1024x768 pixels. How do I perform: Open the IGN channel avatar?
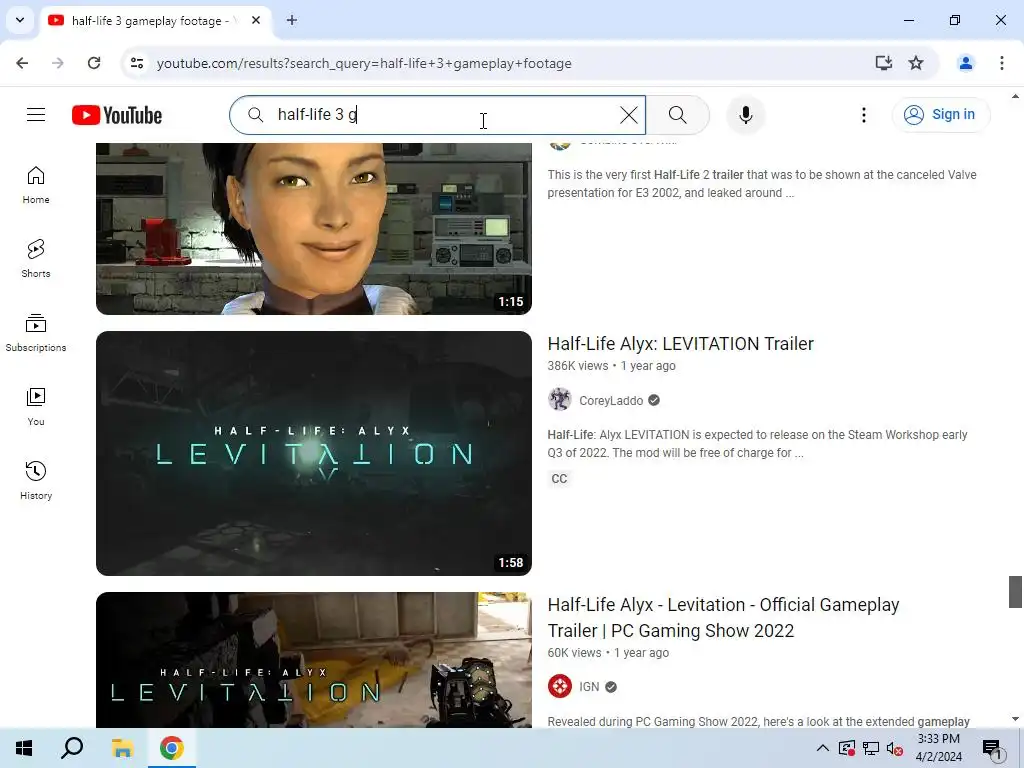560,686
